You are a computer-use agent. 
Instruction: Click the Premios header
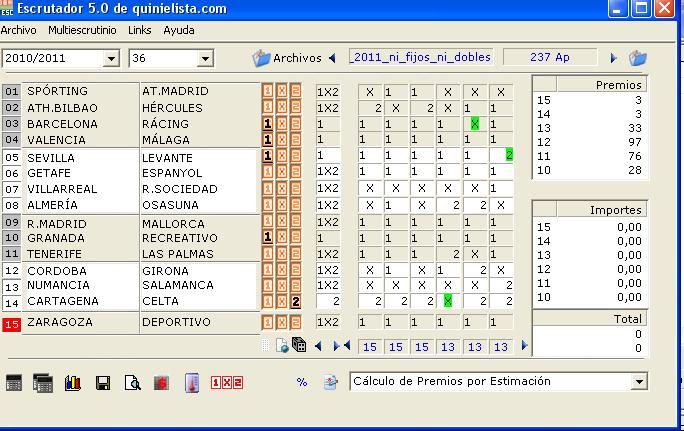click(x=602, y=85)
